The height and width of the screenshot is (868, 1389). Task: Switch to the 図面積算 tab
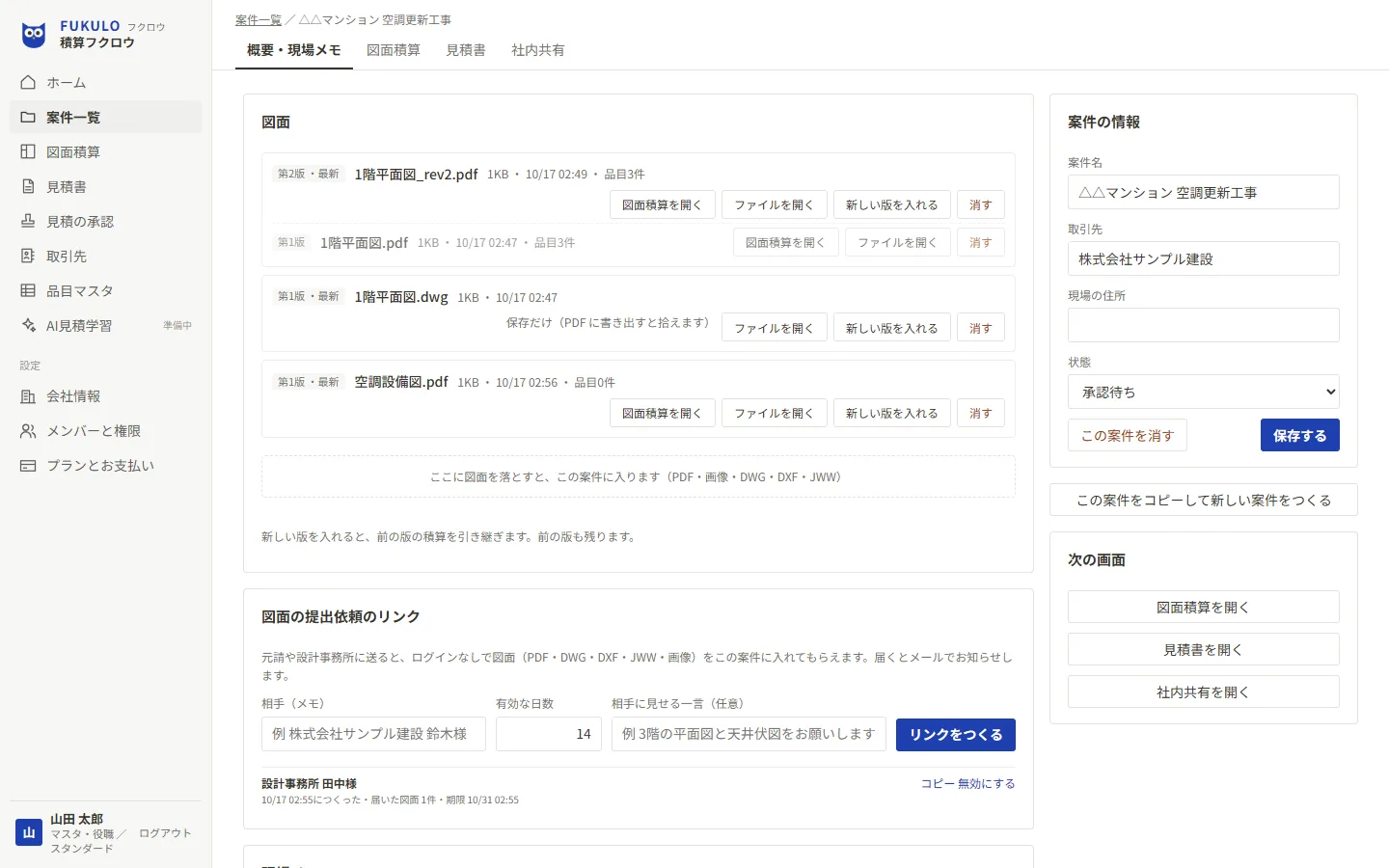tap(394, 50)
